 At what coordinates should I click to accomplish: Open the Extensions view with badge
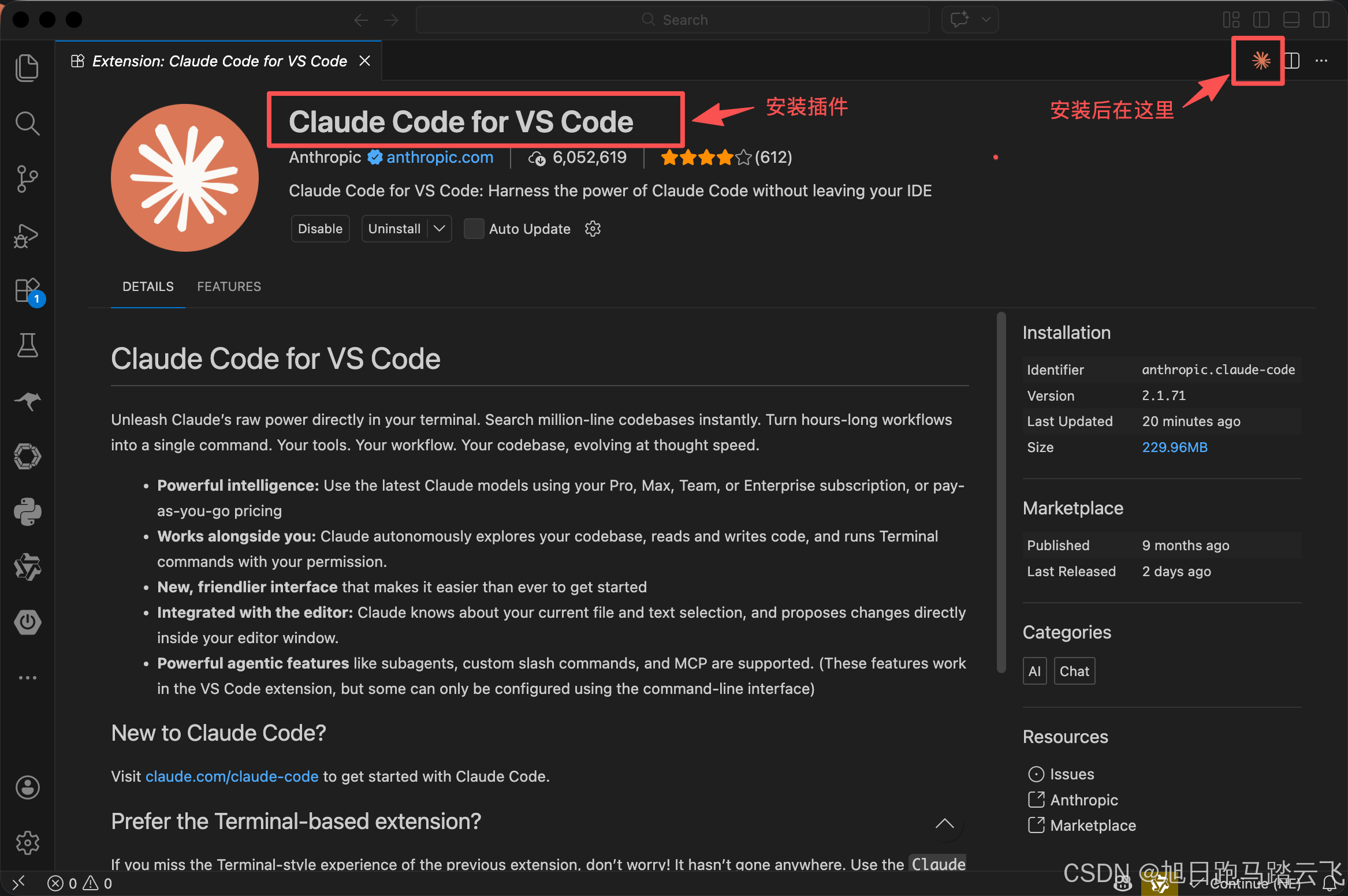tap(27, 290)
